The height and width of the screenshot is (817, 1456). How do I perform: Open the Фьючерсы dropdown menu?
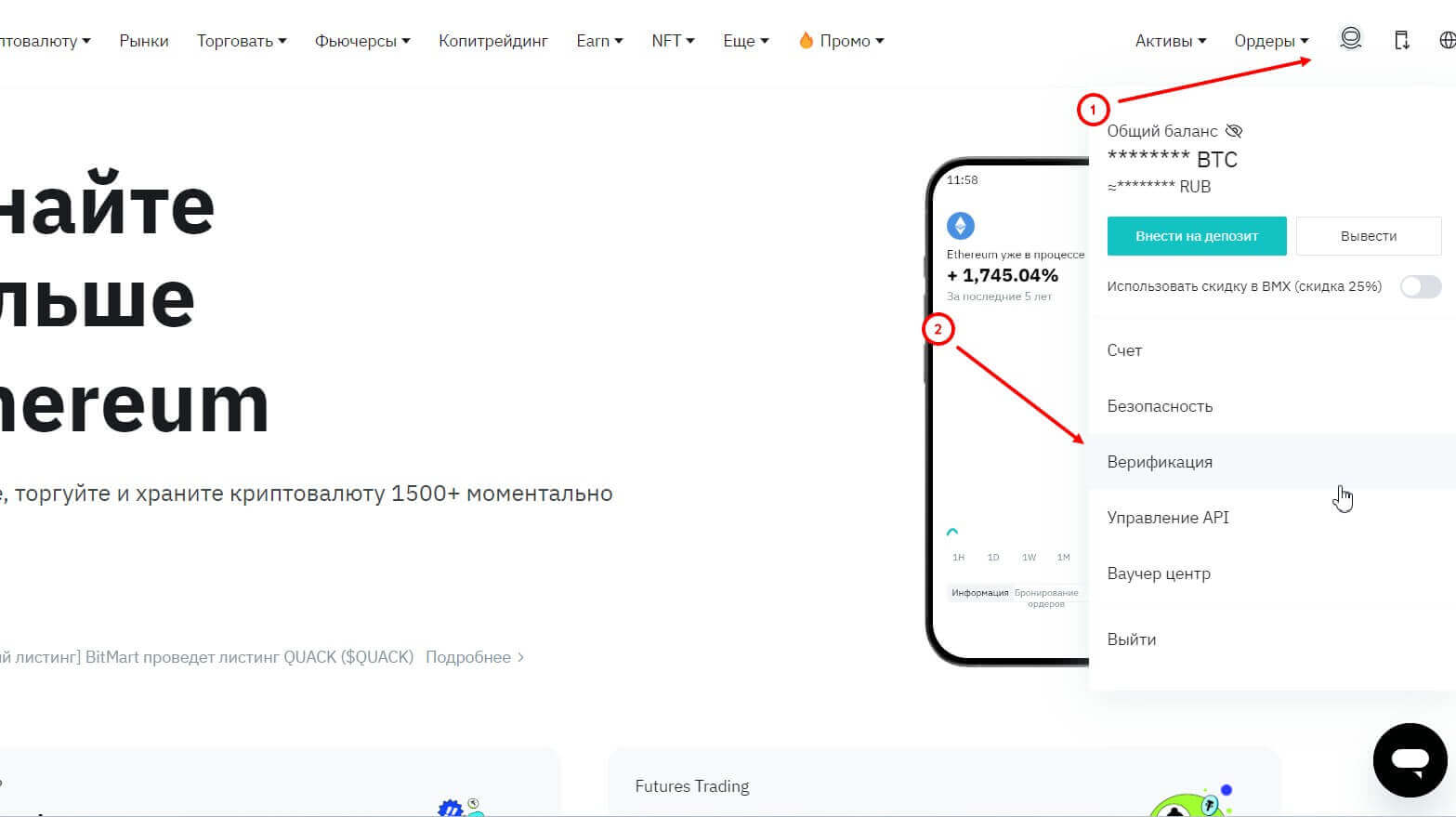pos(361,41)
